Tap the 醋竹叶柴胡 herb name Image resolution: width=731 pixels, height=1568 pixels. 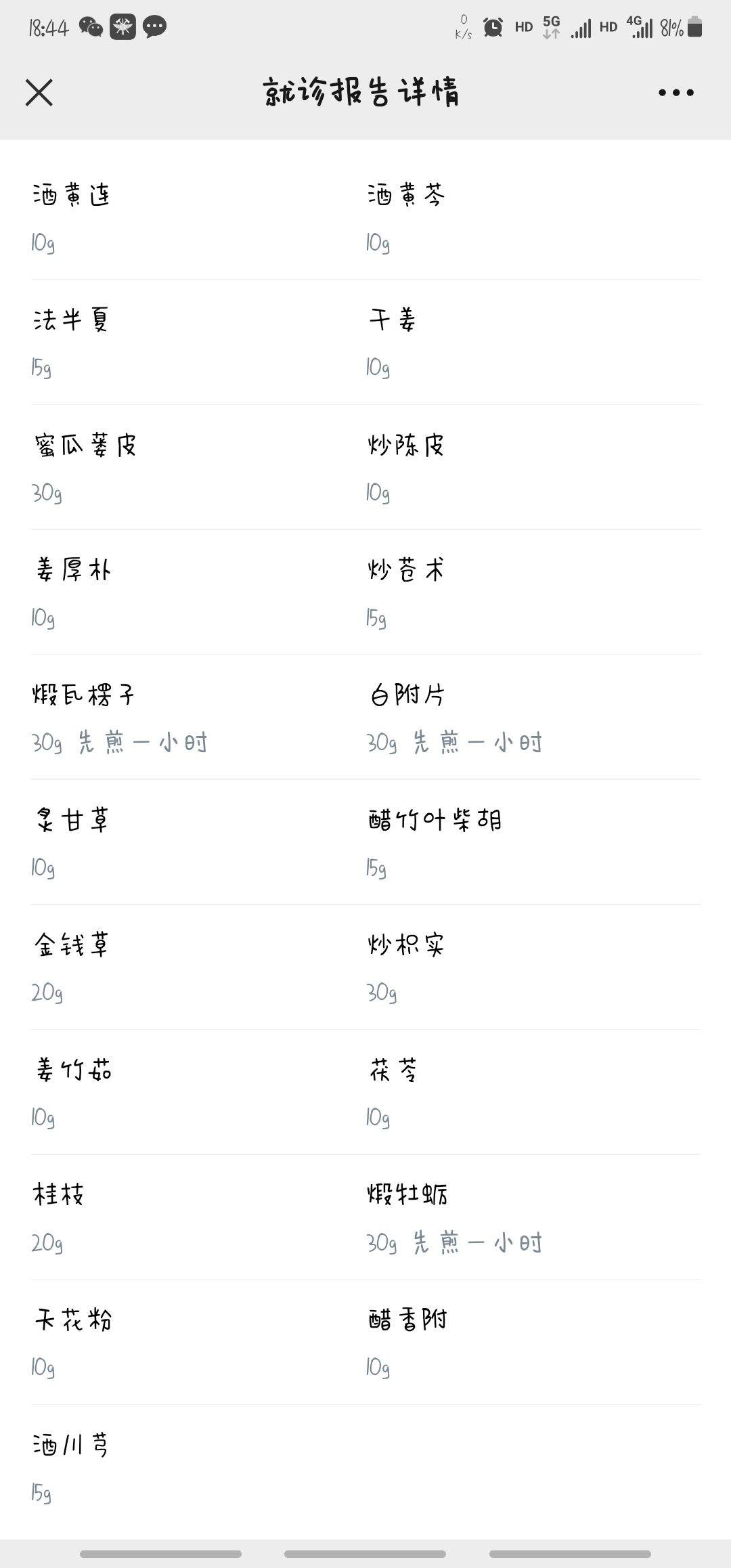click(435, 820)
